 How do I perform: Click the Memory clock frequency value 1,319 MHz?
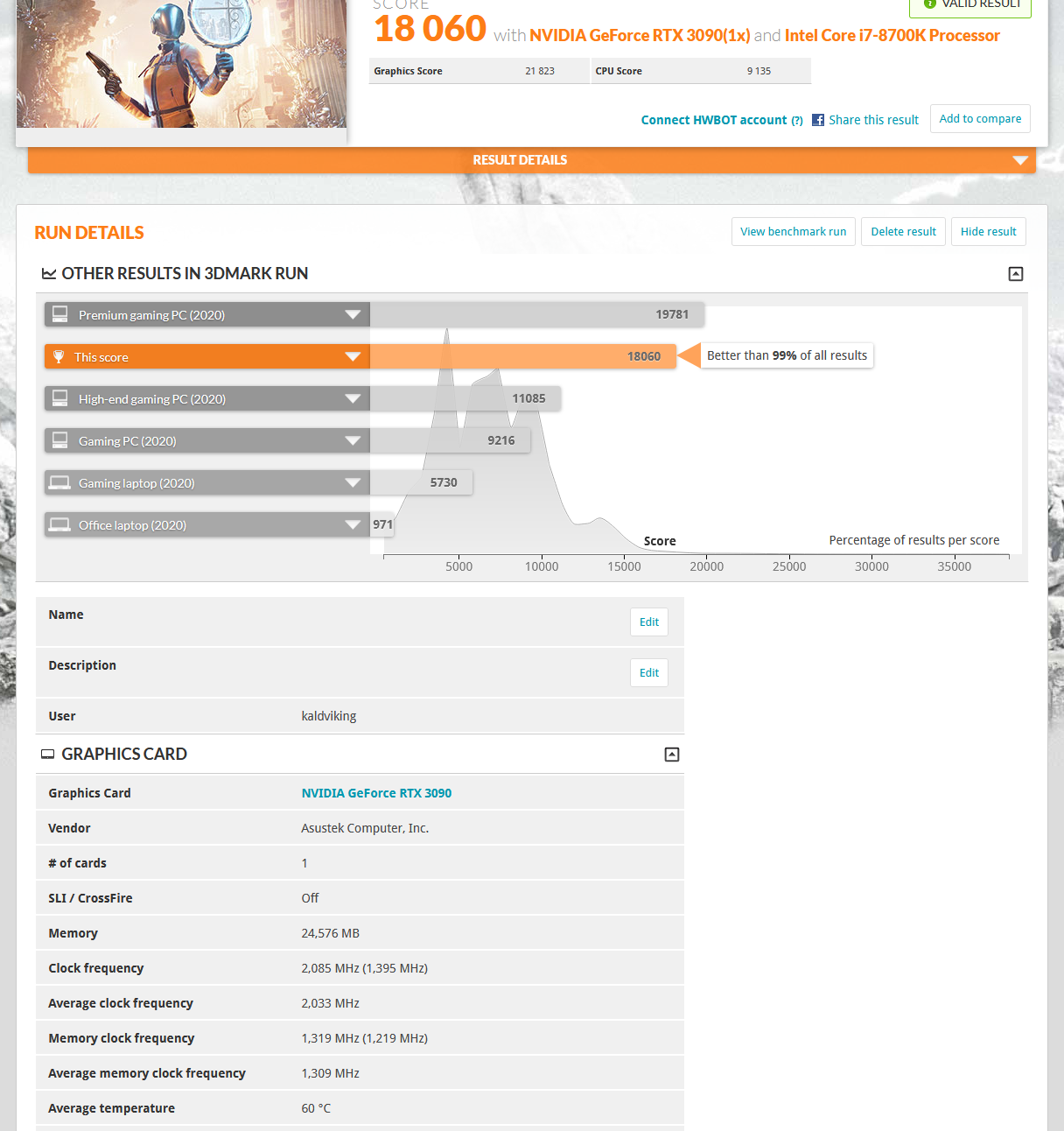click(365, 1038)
